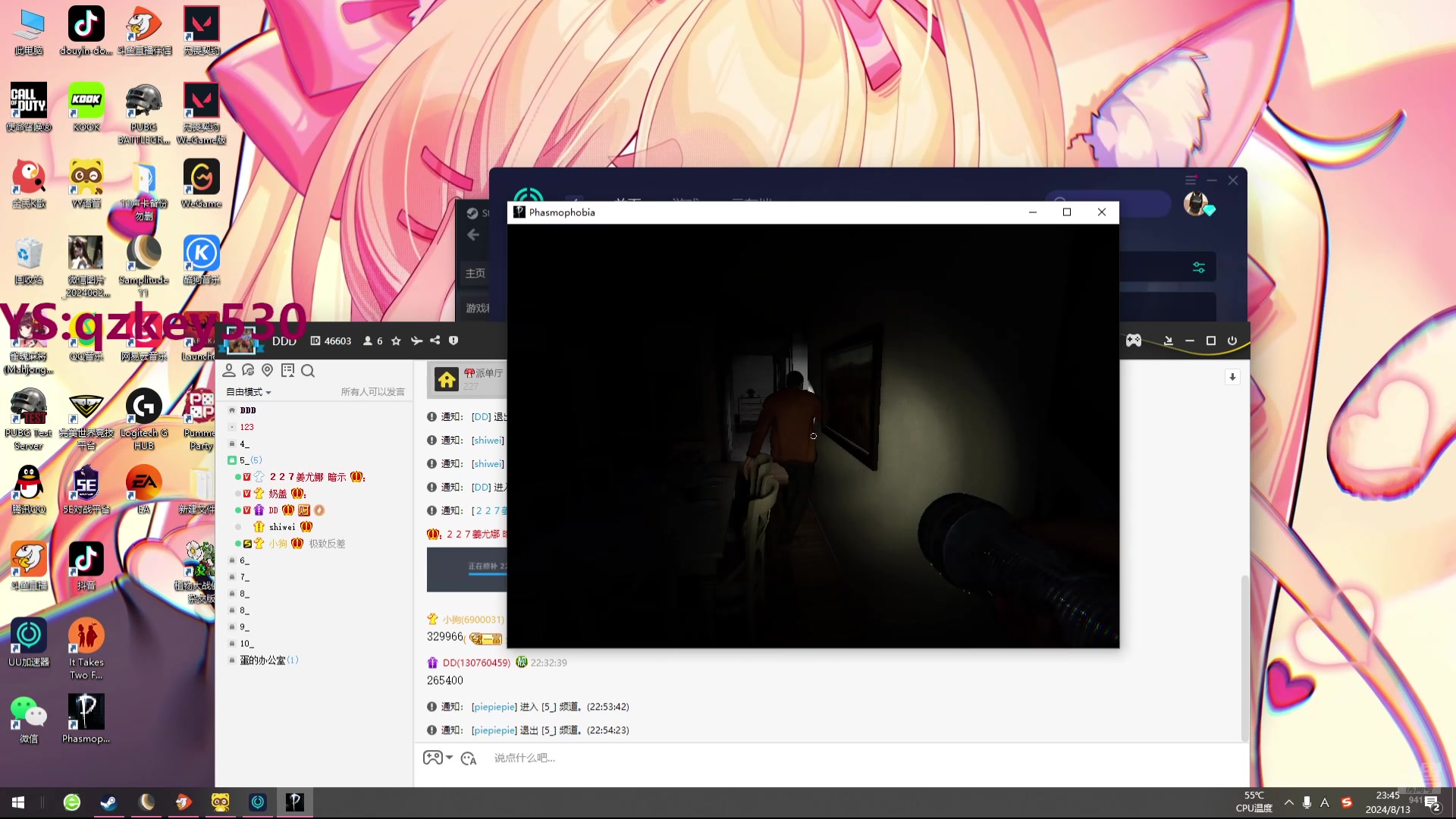The height and width of the screenshot is (819, 1456).
Task: Open the notification center in the taskbar
Action: (1432, 803)
